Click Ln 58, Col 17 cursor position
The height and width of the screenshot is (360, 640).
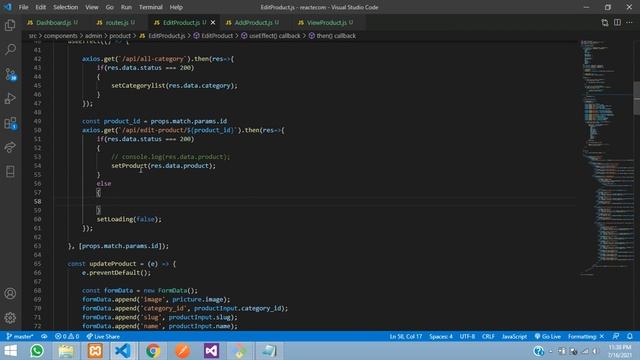(406, 336)
